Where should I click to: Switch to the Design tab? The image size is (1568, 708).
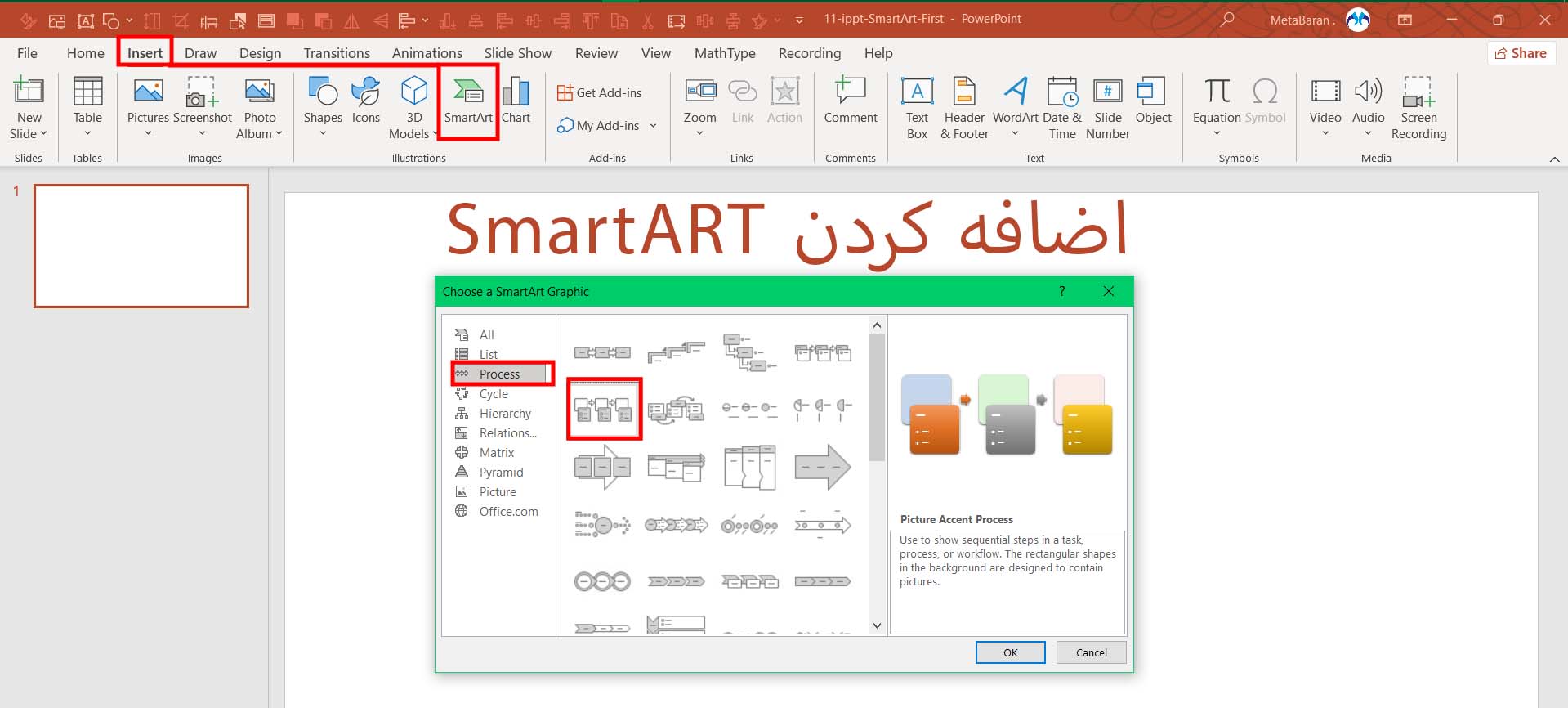260,53
